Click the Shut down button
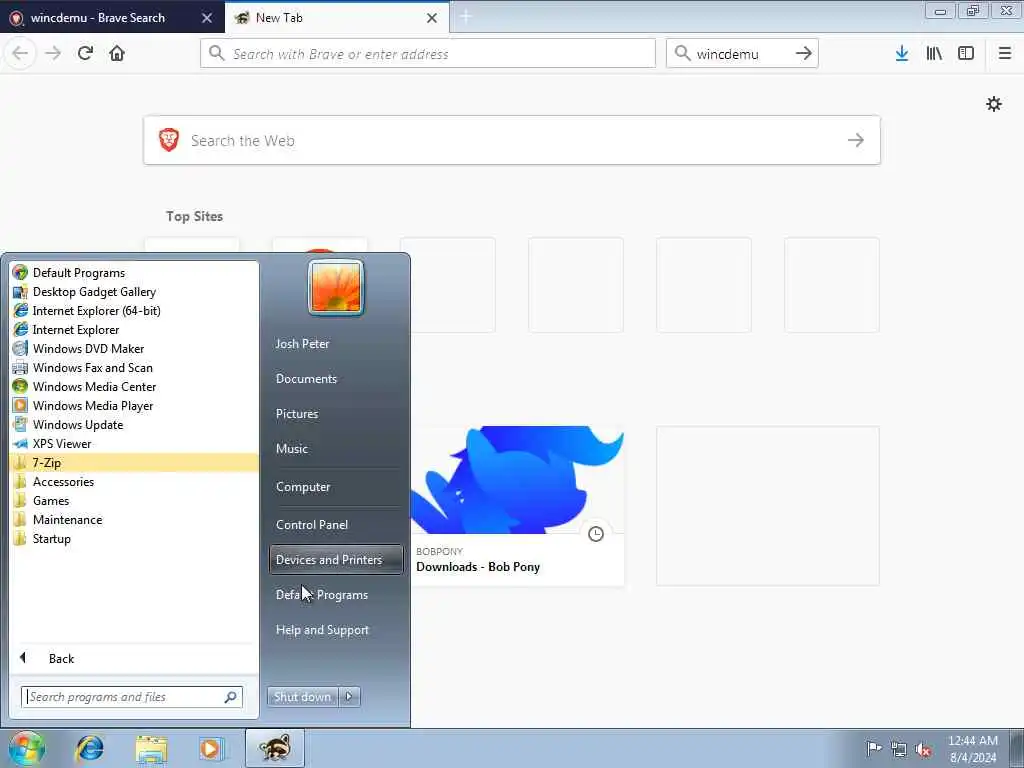 click(302, 697)
